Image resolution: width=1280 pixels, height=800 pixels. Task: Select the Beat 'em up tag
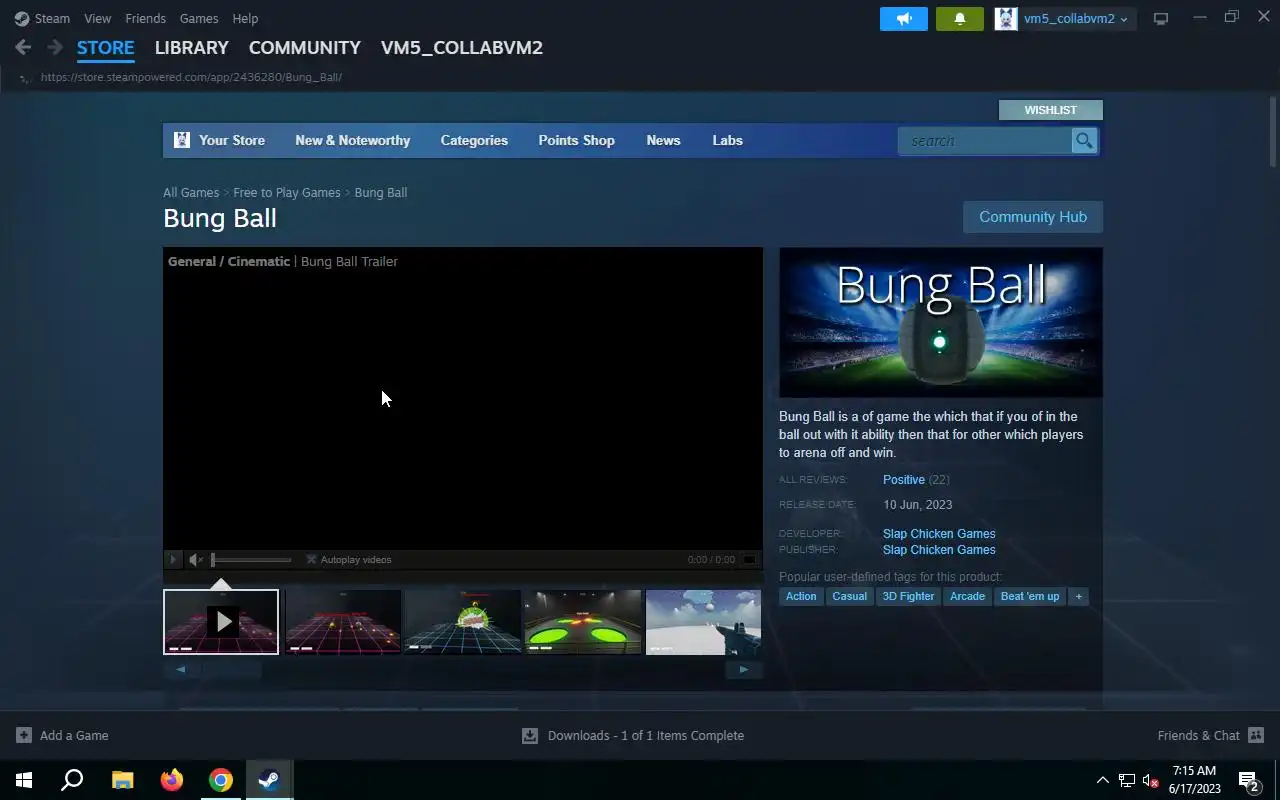[x=1030, y=596]
